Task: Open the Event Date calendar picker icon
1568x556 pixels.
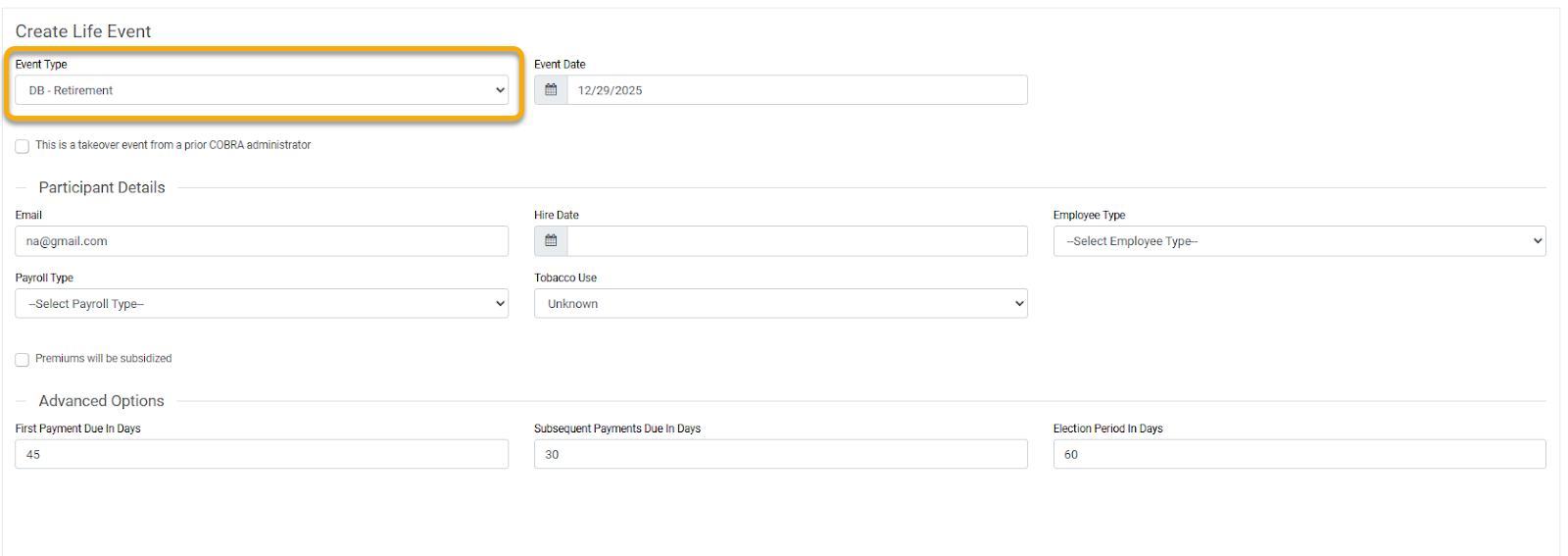Action: [551, 90]
